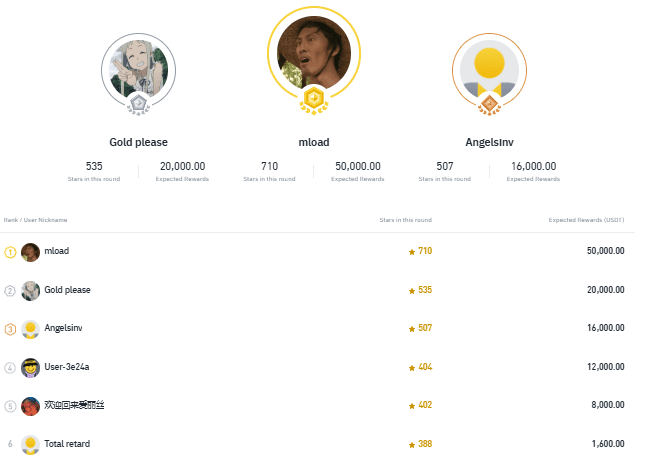Click the Stars in this round column header
This screenshot has width=652, height=468.
coord(405,219)
